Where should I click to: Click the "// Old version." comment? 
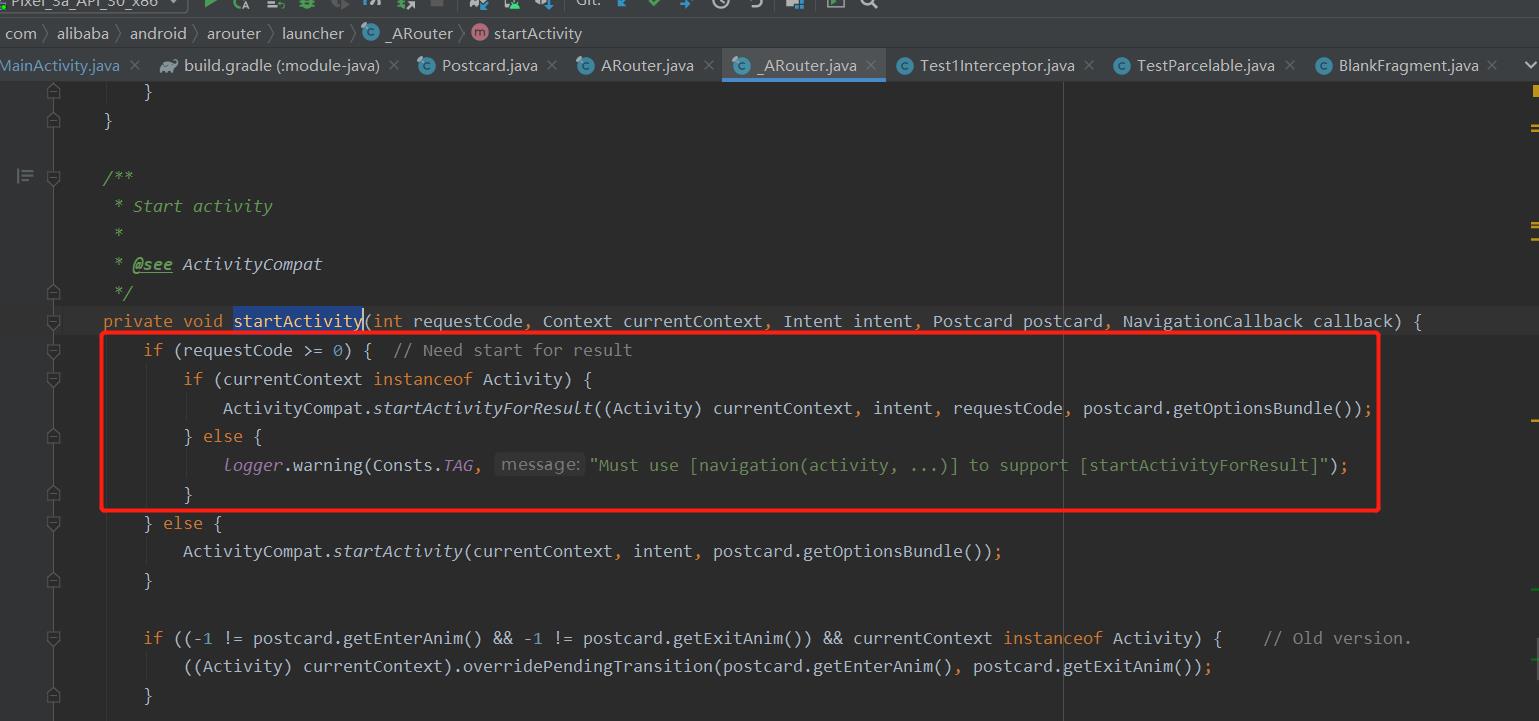point(1337,638)
